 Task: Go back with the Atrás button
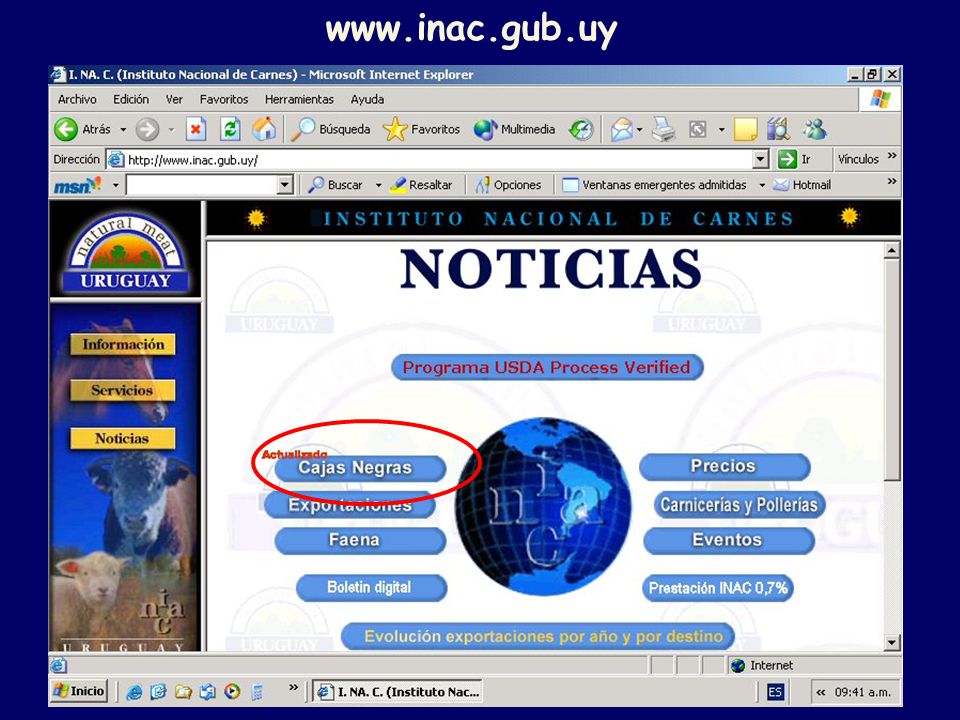pyautogui.click(x=83, y=129)
